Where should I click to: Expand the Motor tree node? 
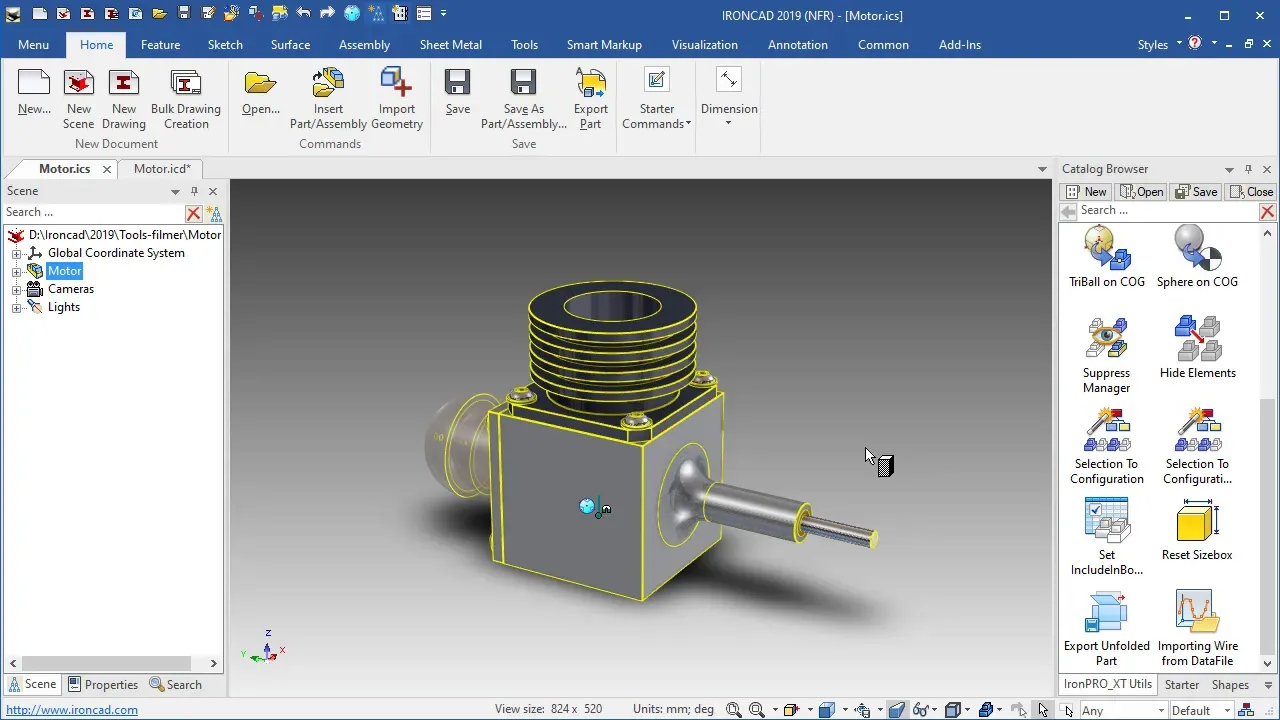click(16, 271)
